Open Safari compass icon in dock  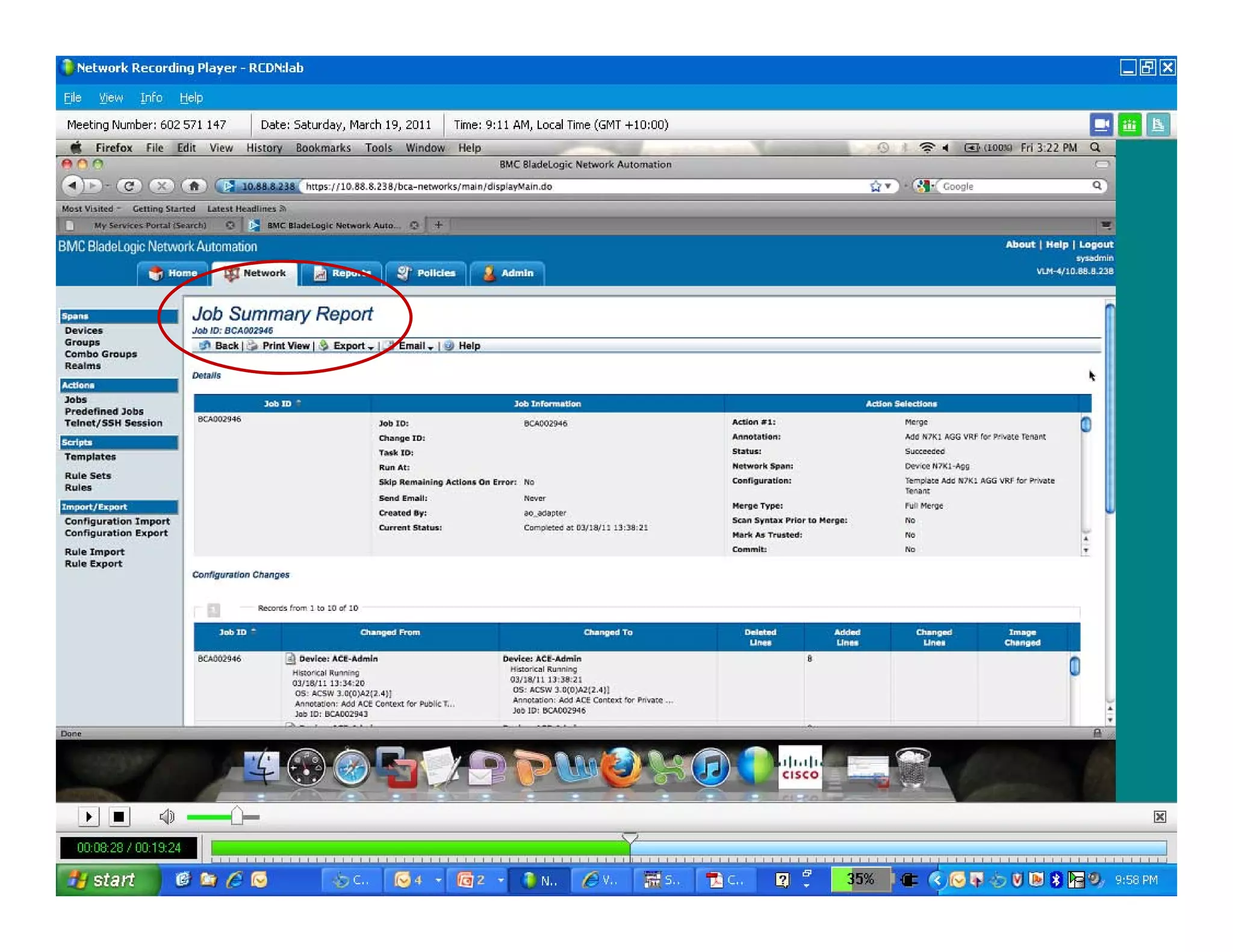coord(350,768)
